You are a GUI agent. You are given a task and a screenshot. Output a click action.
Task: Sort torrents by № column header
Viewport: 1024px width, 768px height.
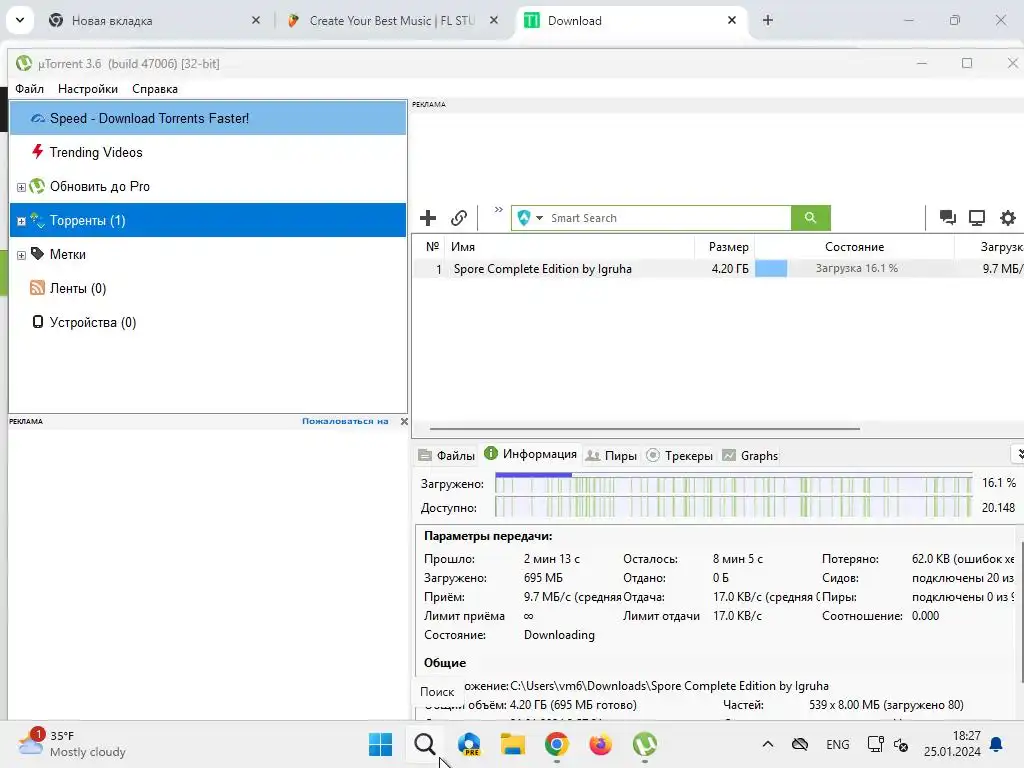[431, 247]
